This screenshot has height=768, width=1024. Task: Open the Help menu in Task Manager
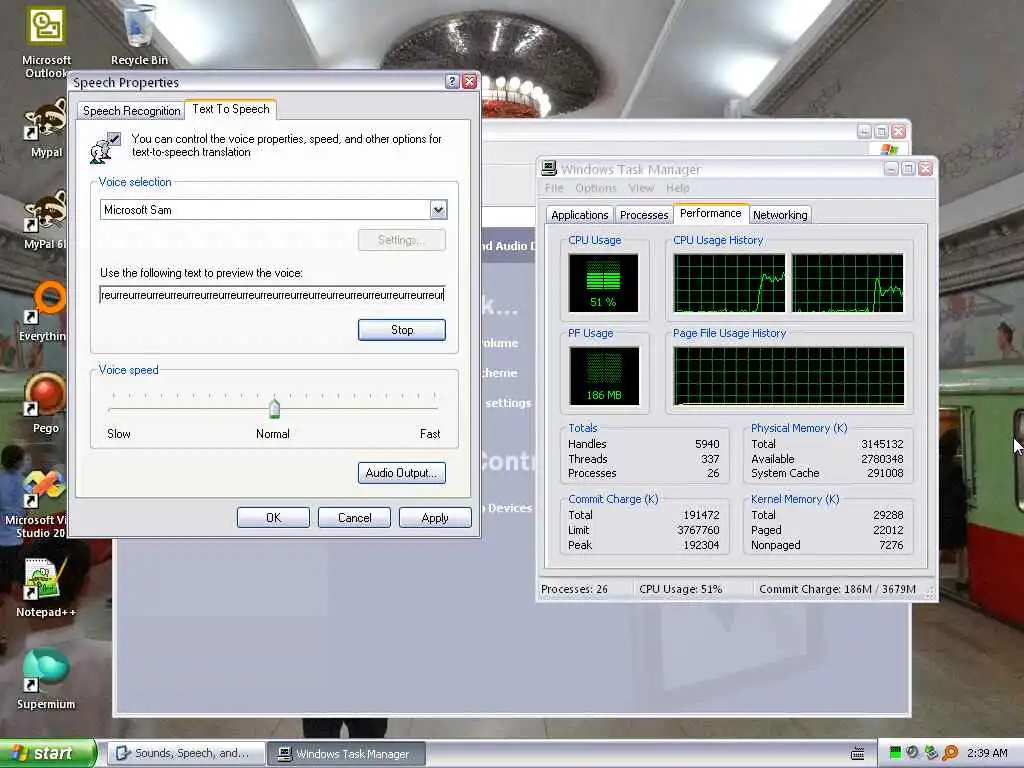pyautogui.click(x=678, y=188)
